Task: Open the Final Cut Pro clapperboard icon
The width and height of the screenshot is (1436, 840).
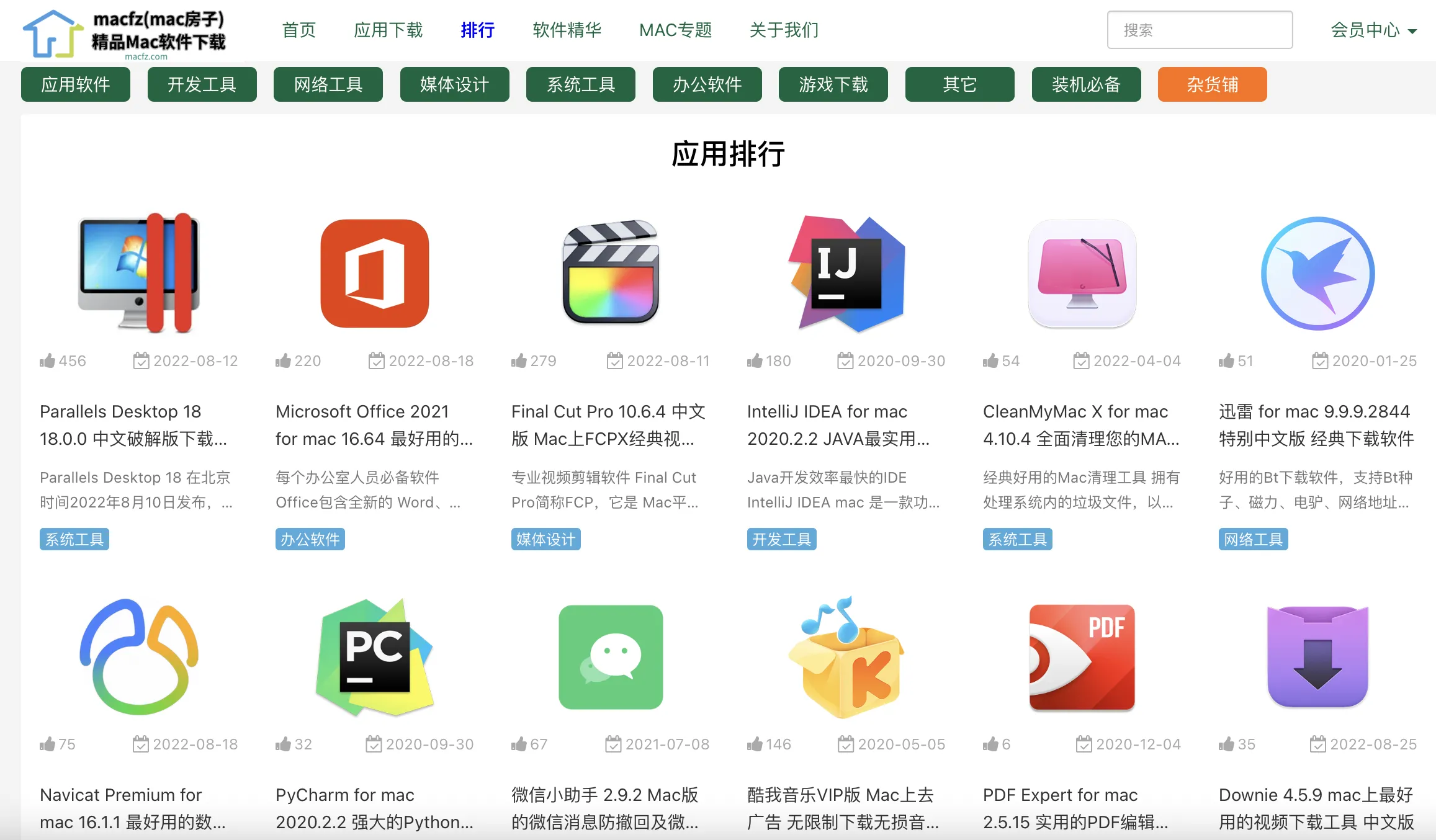Action: tap(611, 272)
